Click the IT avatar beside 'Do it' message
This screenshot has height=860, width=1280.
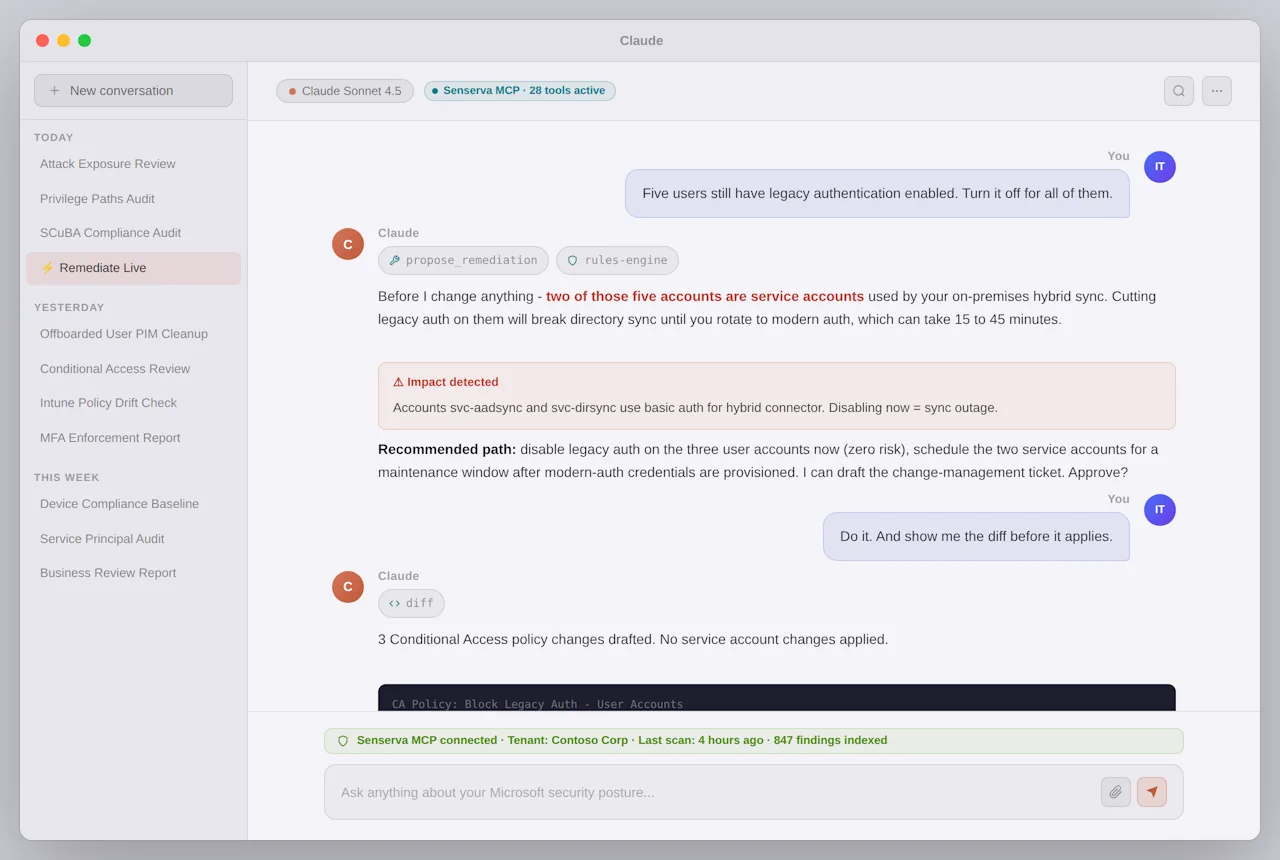(x=1160, y=510)
